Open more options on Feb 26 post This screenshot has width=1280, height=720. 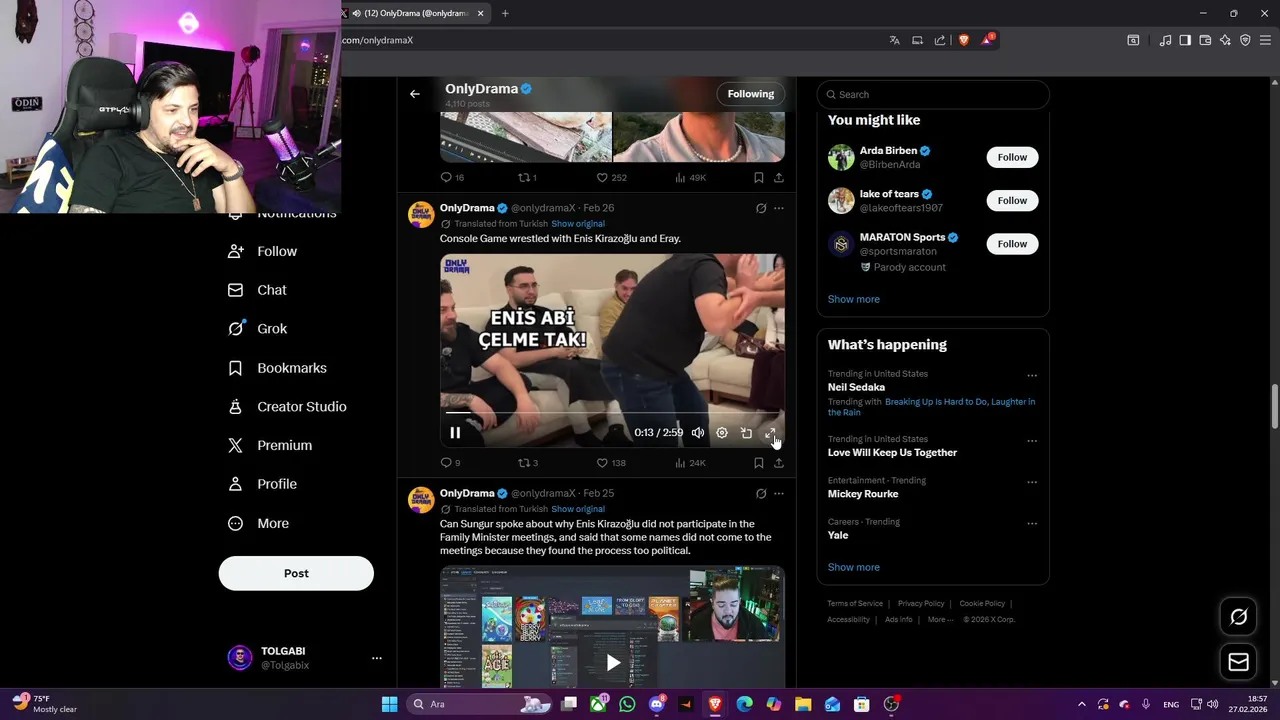click(x=779, y=208)
